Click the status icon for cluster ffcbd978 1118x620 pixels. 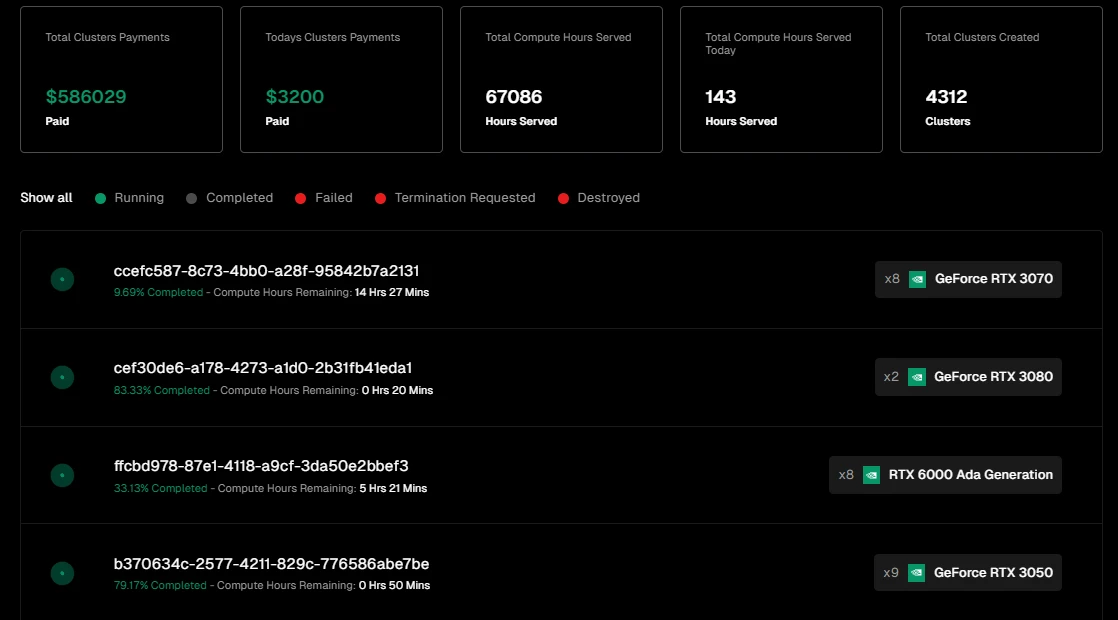pos(62,475)
